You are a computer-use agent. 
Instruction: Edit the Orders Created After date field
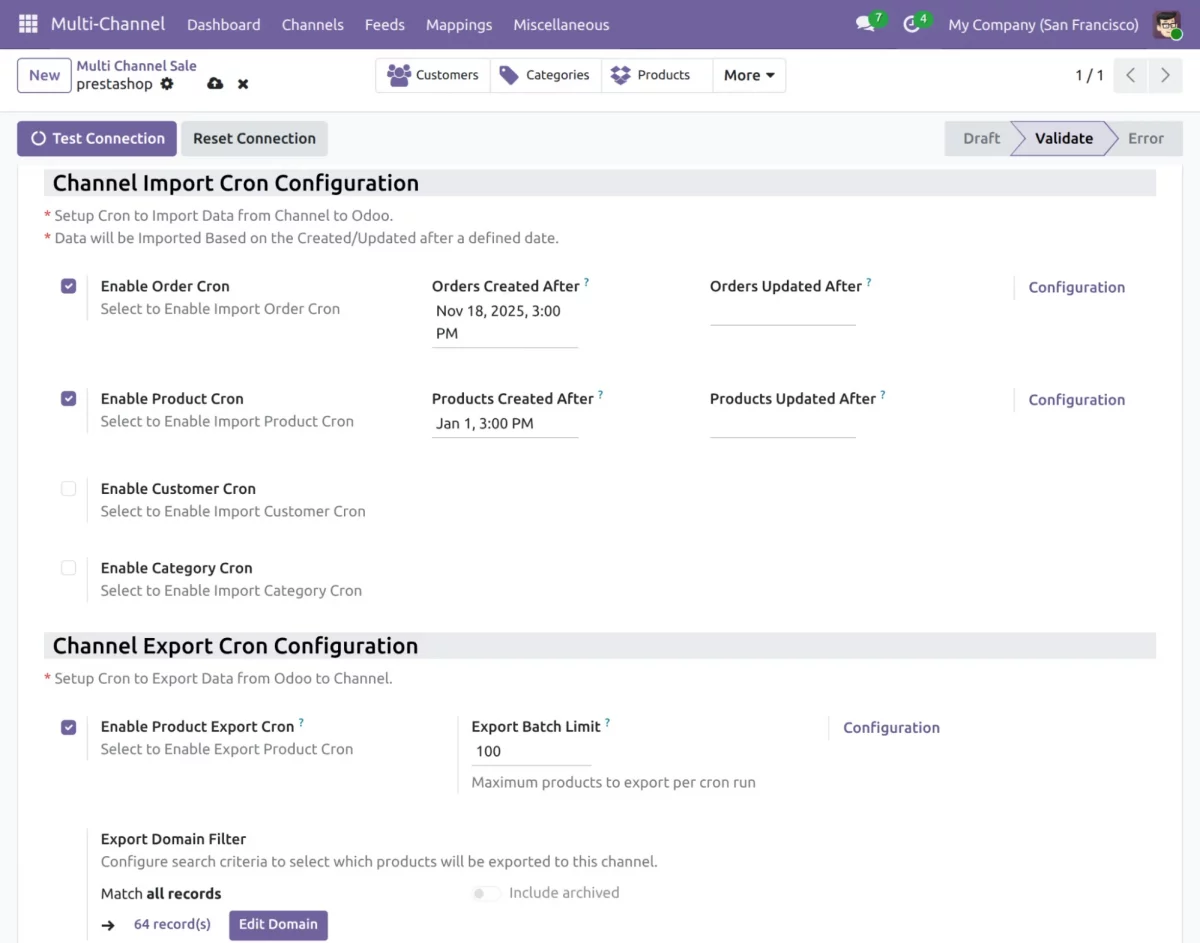click(x=505, y=323)
